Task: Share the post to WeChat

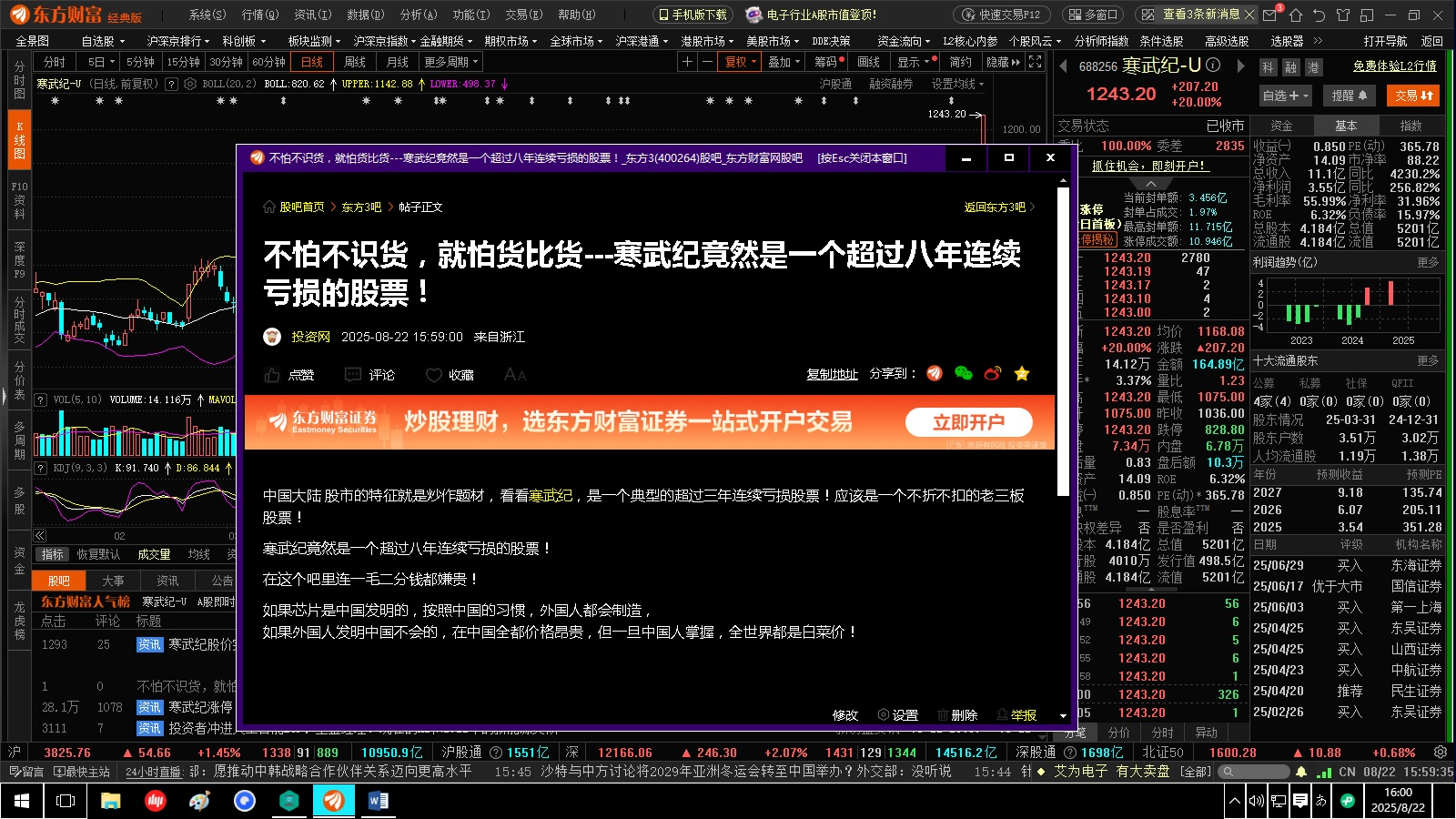Action: (x=964, y=373)
